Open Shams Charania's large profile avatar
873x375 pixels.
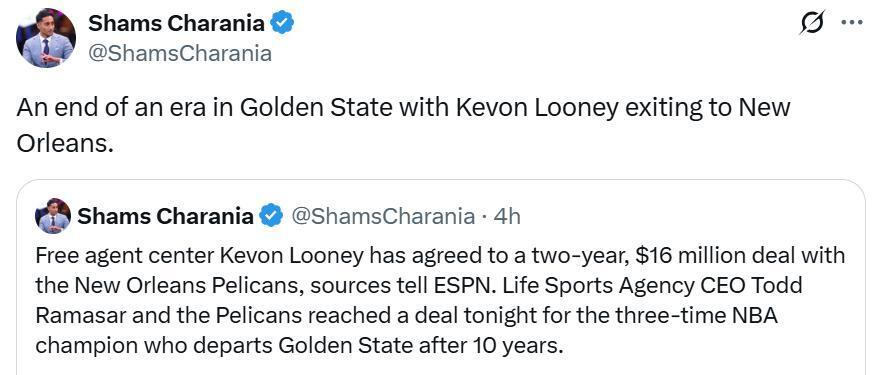(x=46, y=38)
